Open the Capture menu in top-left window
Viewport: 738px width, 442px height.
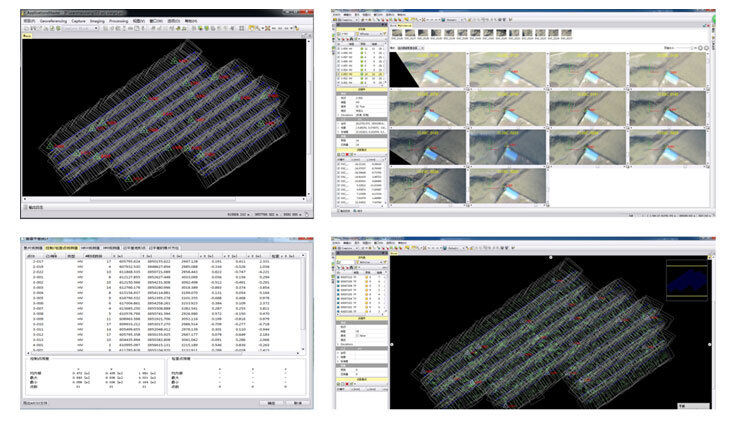[78, 20]
